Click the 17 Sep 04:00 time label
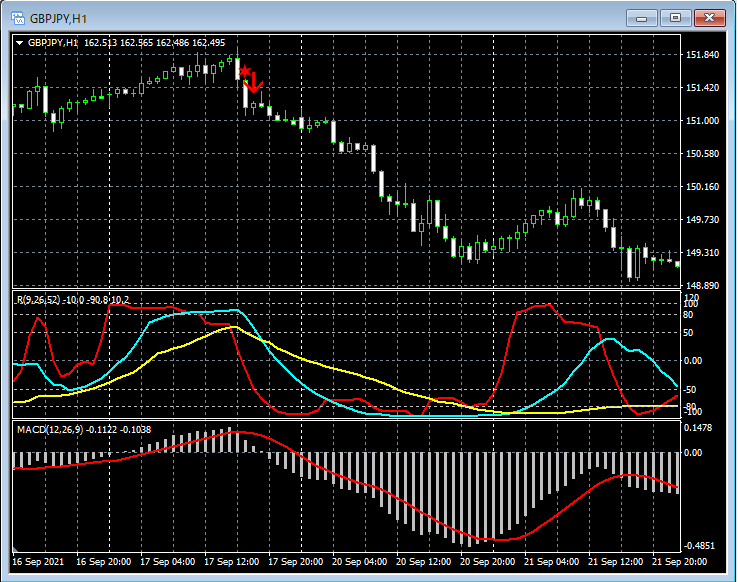The image size is (738, 582). [168, 562]
